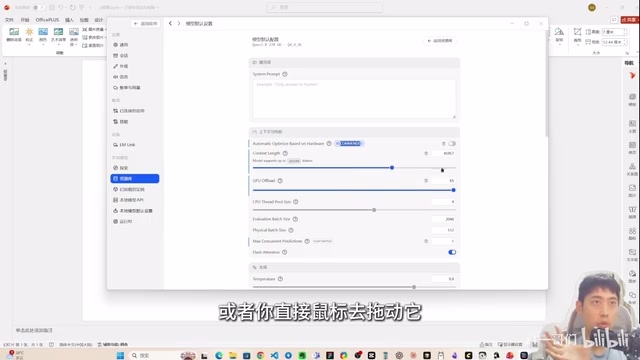This screenshot has width=640, height=360.
Task: Click the back-to-app button above settings sidebar
Action: coord(146,24)
